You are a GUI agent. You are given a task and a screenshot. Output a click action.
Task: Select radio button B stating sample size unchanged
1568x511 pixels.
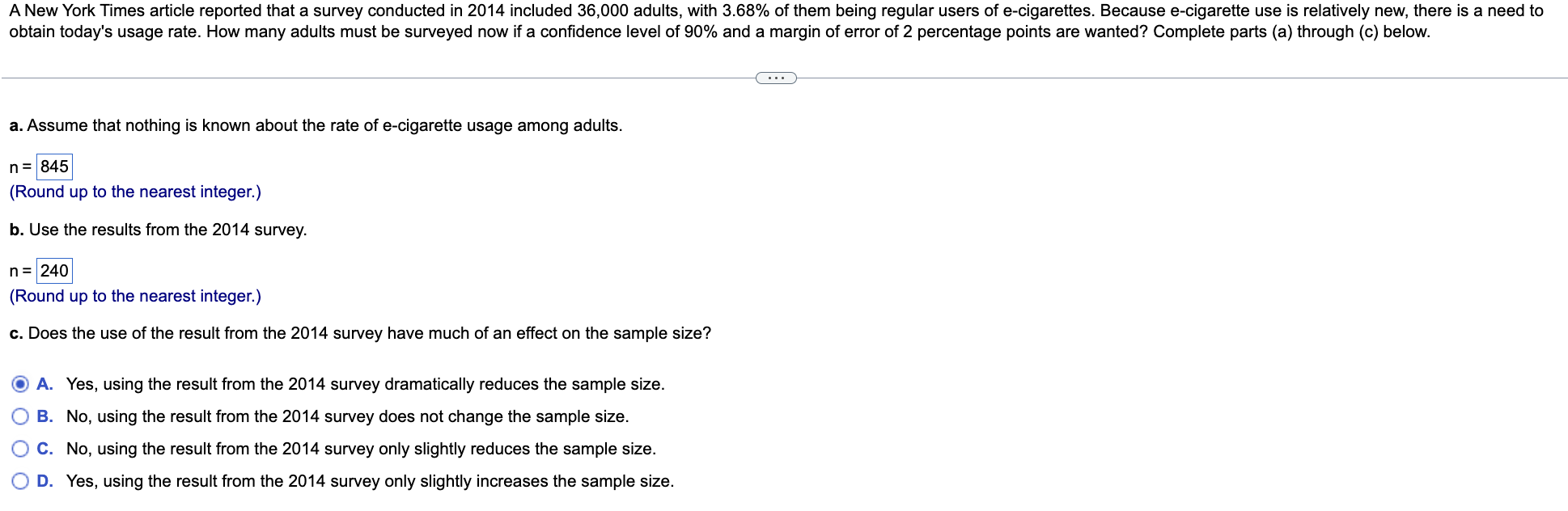point(19,416)
